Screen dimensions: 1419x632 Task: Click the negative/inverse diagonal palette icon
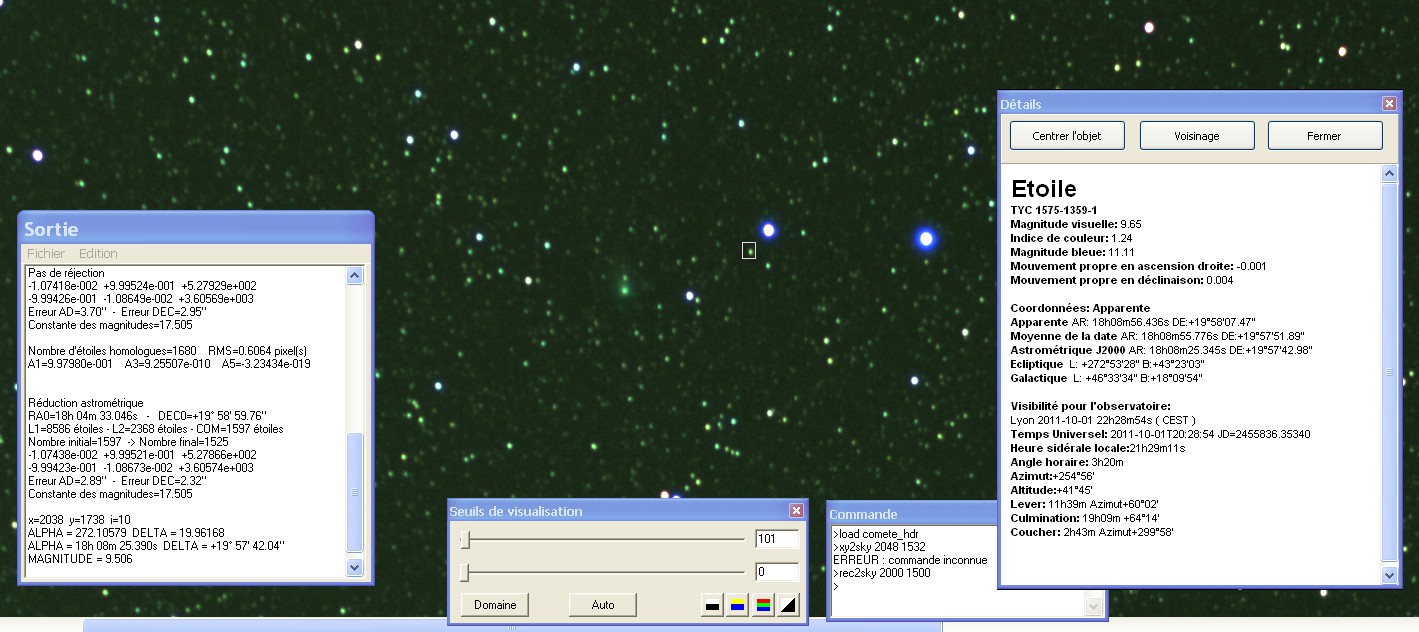(788, 605)
